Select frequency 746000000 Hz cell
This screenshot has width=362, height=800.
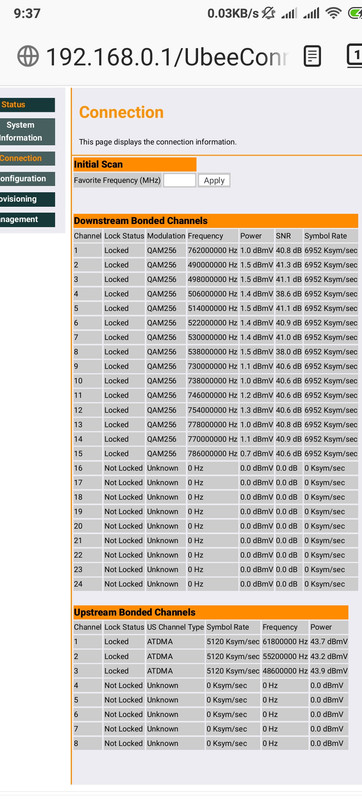click(x=212, y=395)
